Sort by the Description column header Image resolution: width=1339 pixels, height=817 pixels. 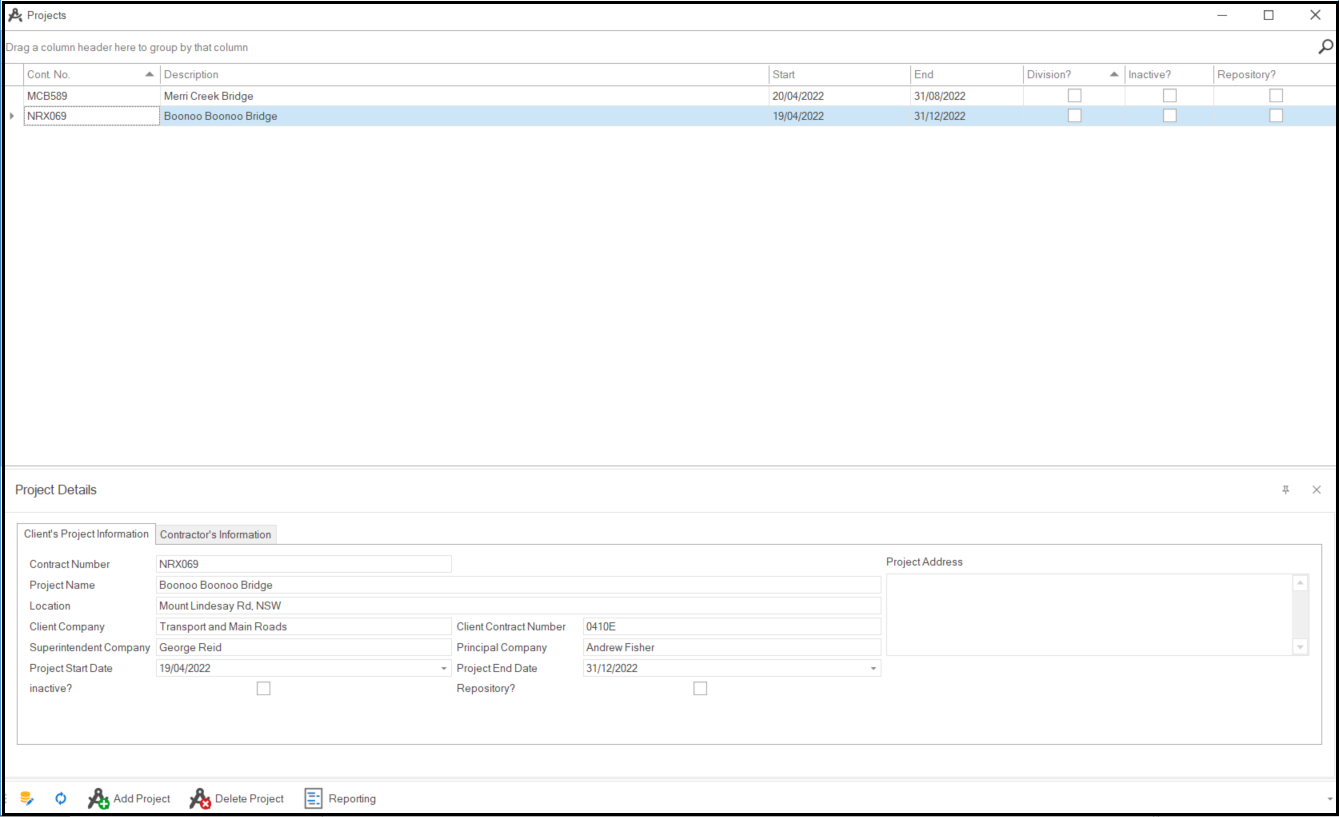pyautogui.click(x=464, y=74)
